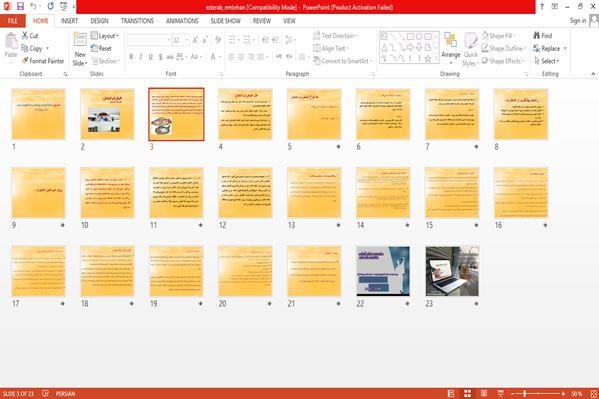Click the Cut scissors button
This screenshot has height=399, width=599.
click(30, 36)
